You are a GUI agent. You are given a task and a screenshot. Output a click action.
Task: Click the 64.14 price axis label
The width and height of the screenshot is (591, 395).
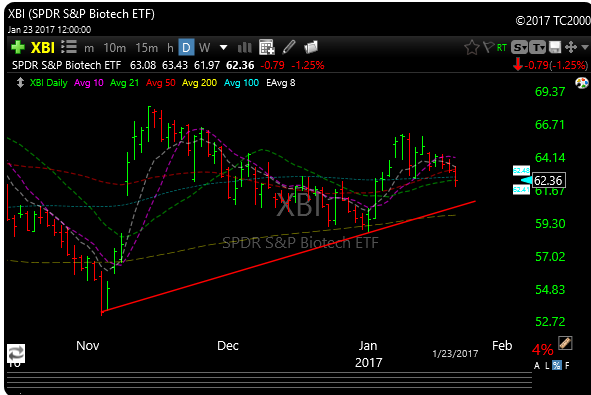tap(550, 158)
